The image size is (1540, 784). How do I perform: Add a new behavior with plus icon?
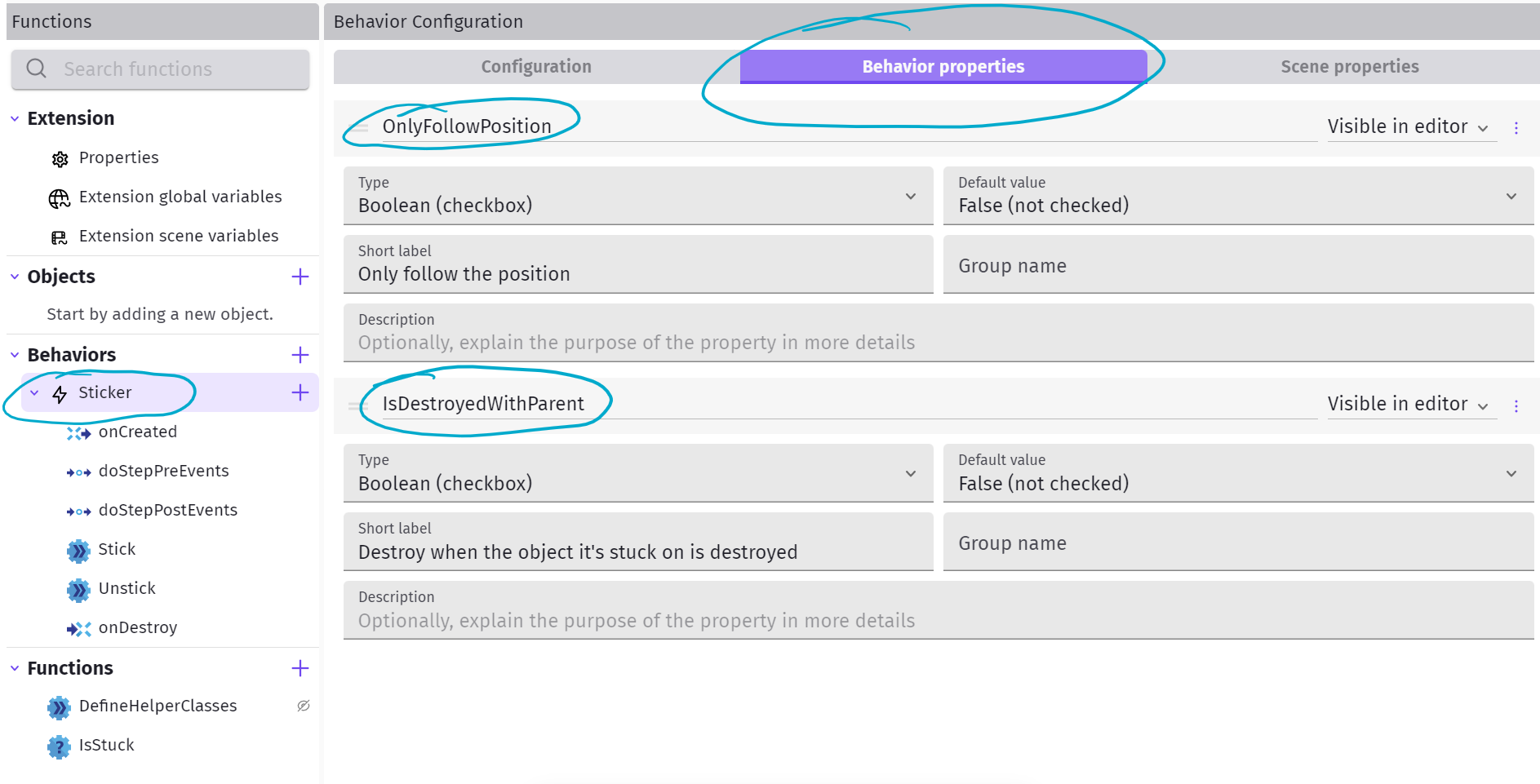point(300,355)
